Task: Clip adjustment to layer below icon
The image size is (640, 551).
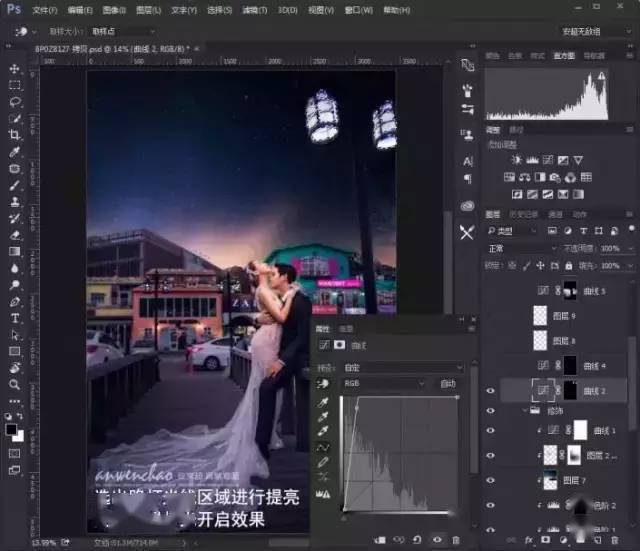Action: (x=380, y=540)
